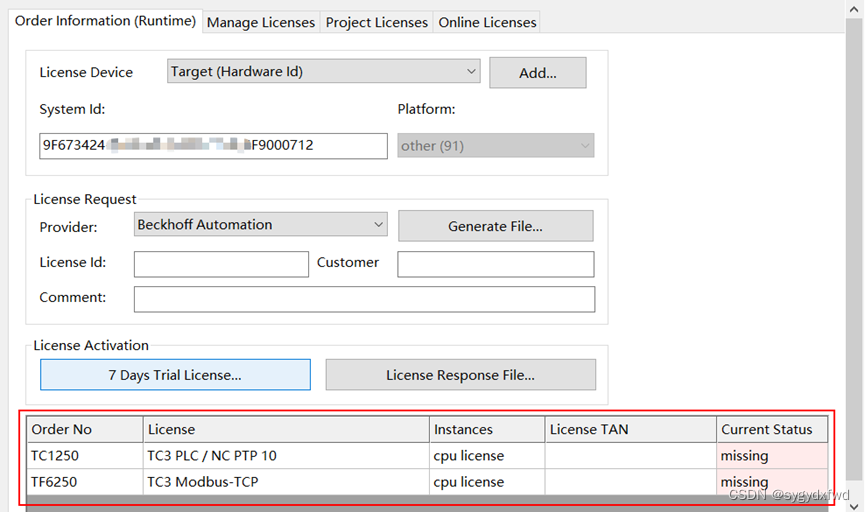Open the Platform dropdown showing other (91)

496,146
